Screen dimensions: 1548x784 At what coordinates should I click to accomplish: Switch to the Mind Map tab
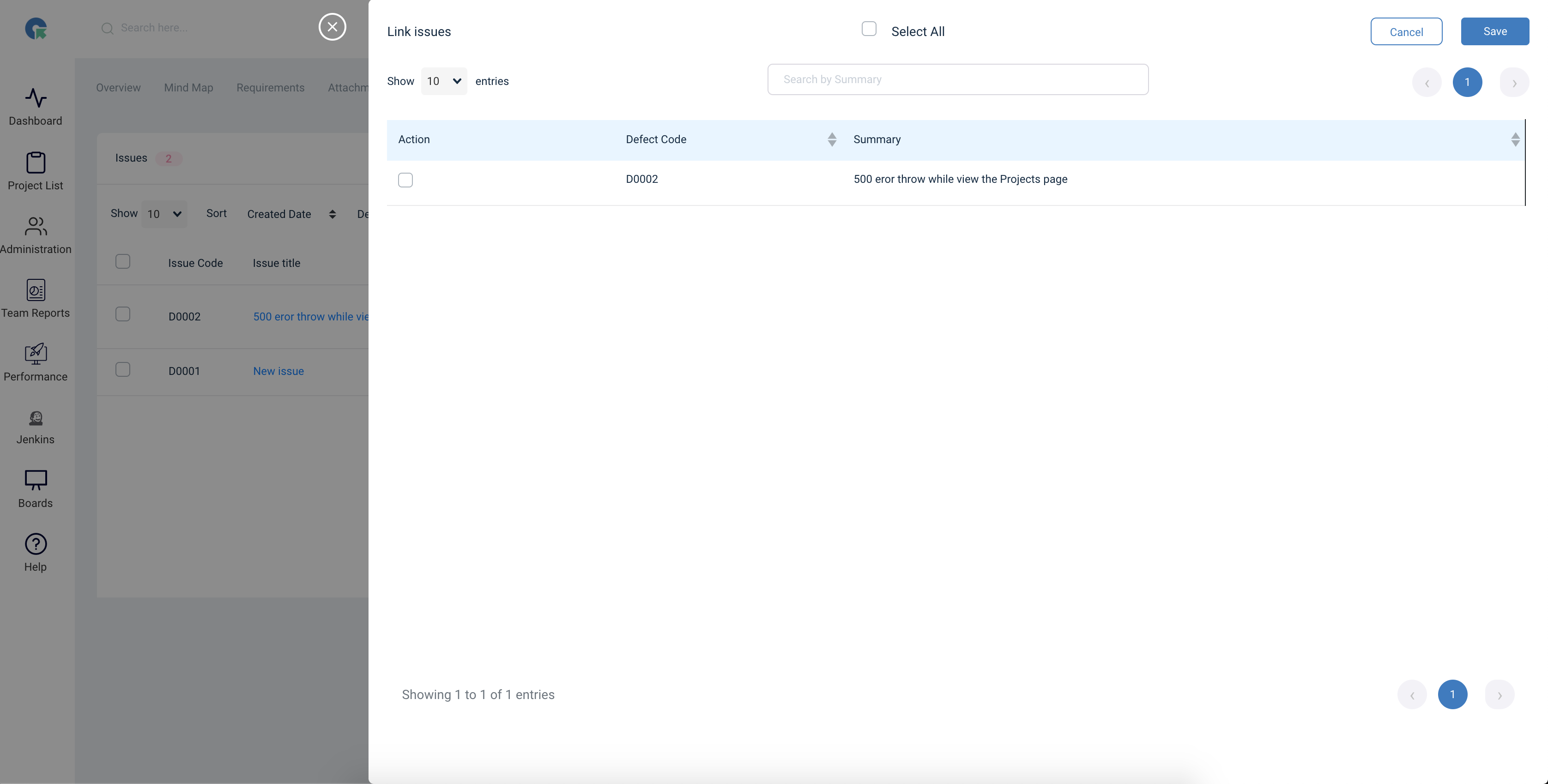tap(189, 88)
